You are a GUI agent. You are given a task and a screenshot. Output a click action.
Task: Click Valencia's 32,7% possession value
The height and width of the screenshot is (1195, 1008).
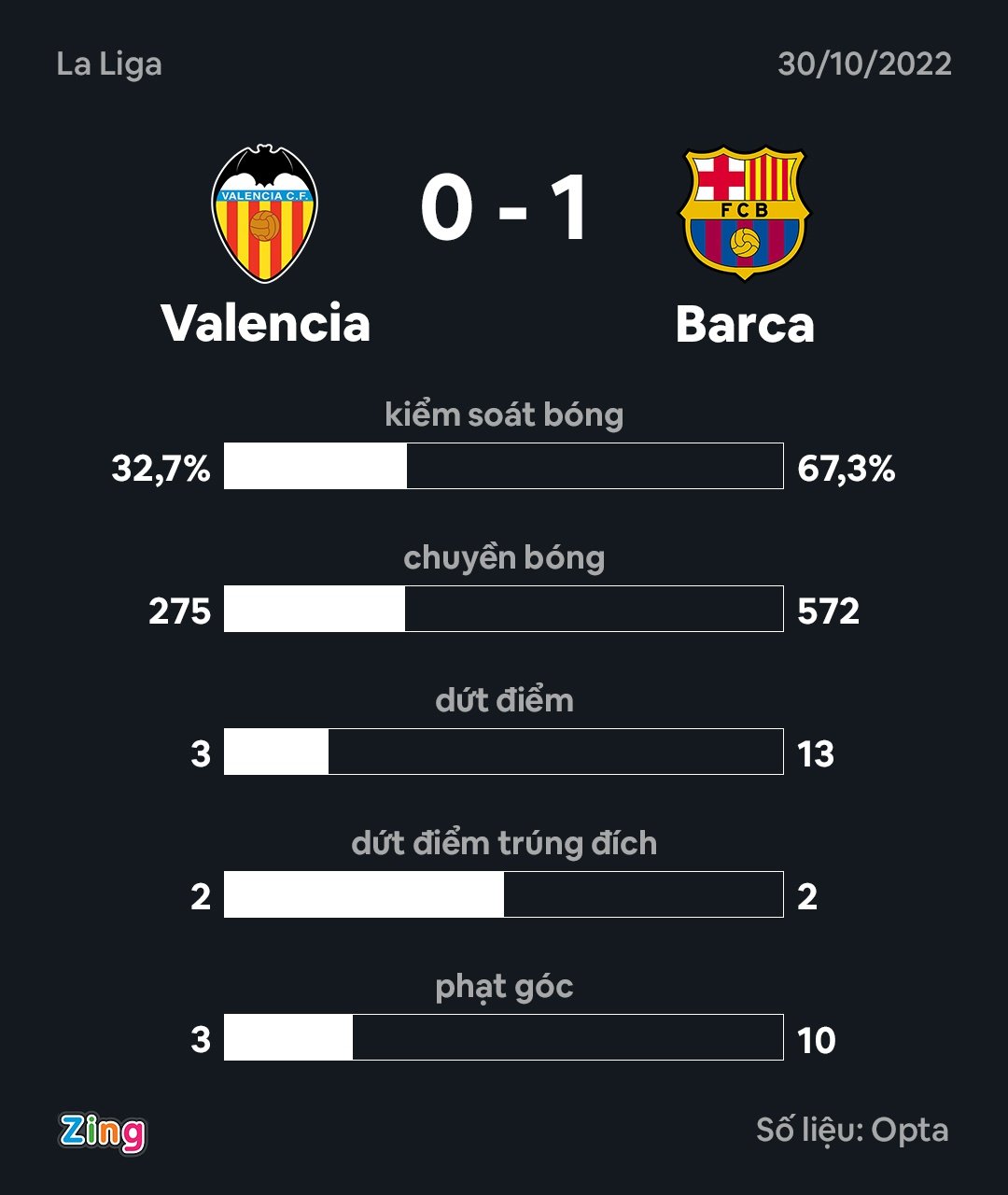161,469
